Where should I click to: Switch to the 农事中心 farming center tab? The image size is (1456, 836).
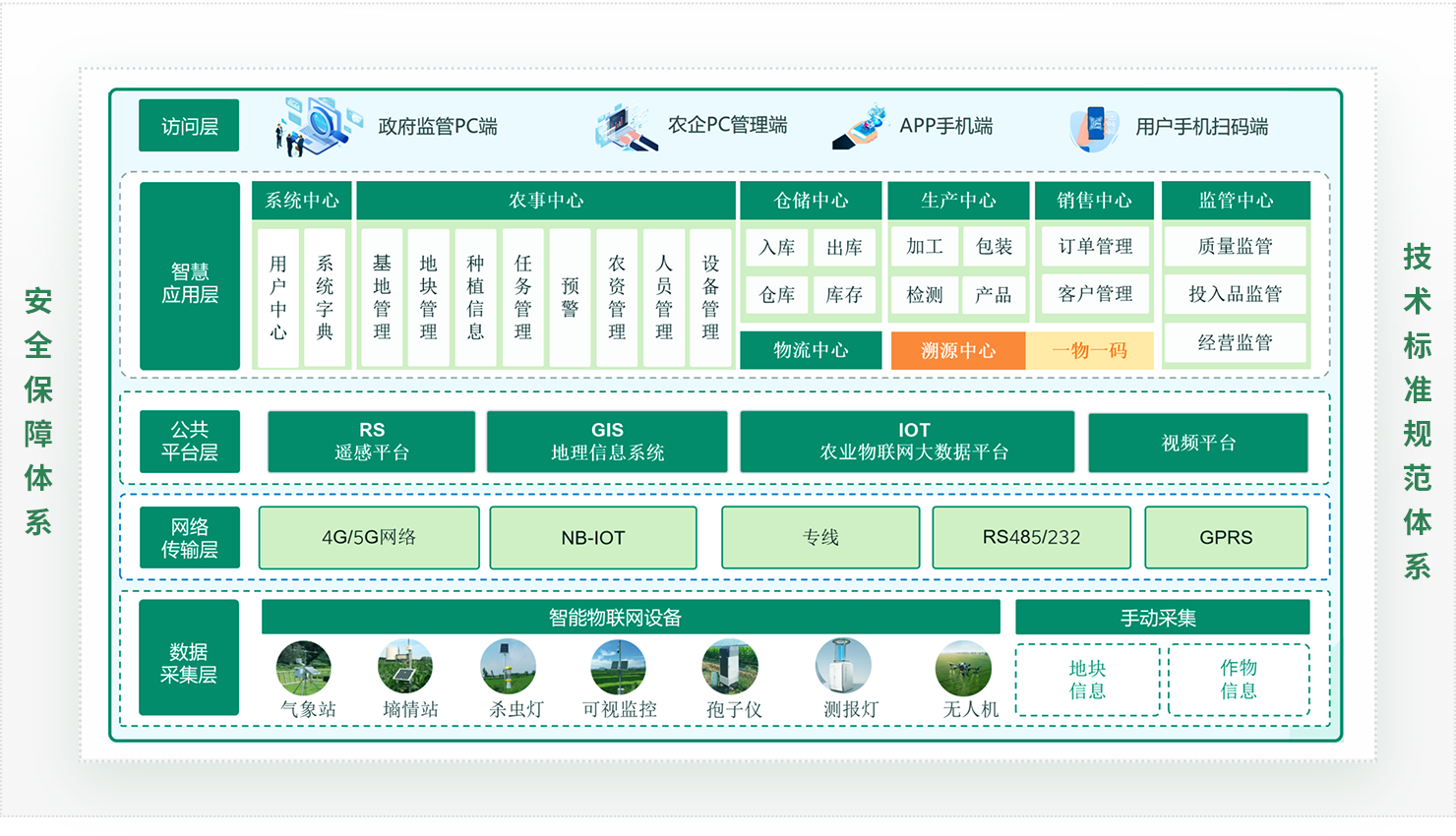pos(545,200)
